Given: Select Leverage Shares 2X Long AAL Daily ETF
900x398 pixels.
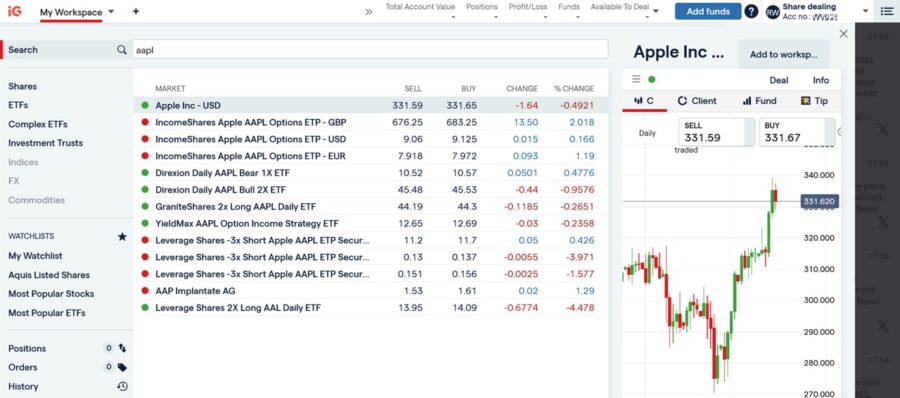Looking at the screenshot, I should 370,308.
